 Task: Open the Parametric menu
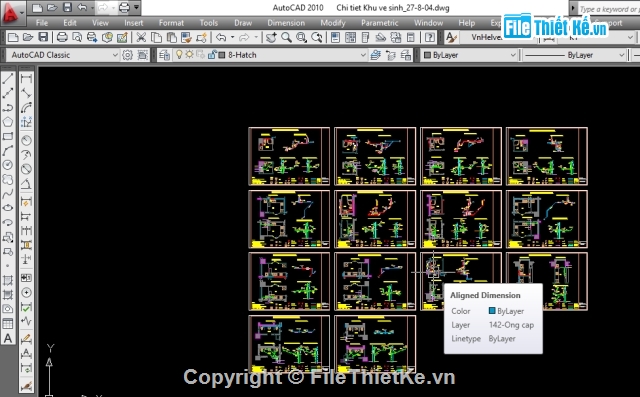coord(379,23)
